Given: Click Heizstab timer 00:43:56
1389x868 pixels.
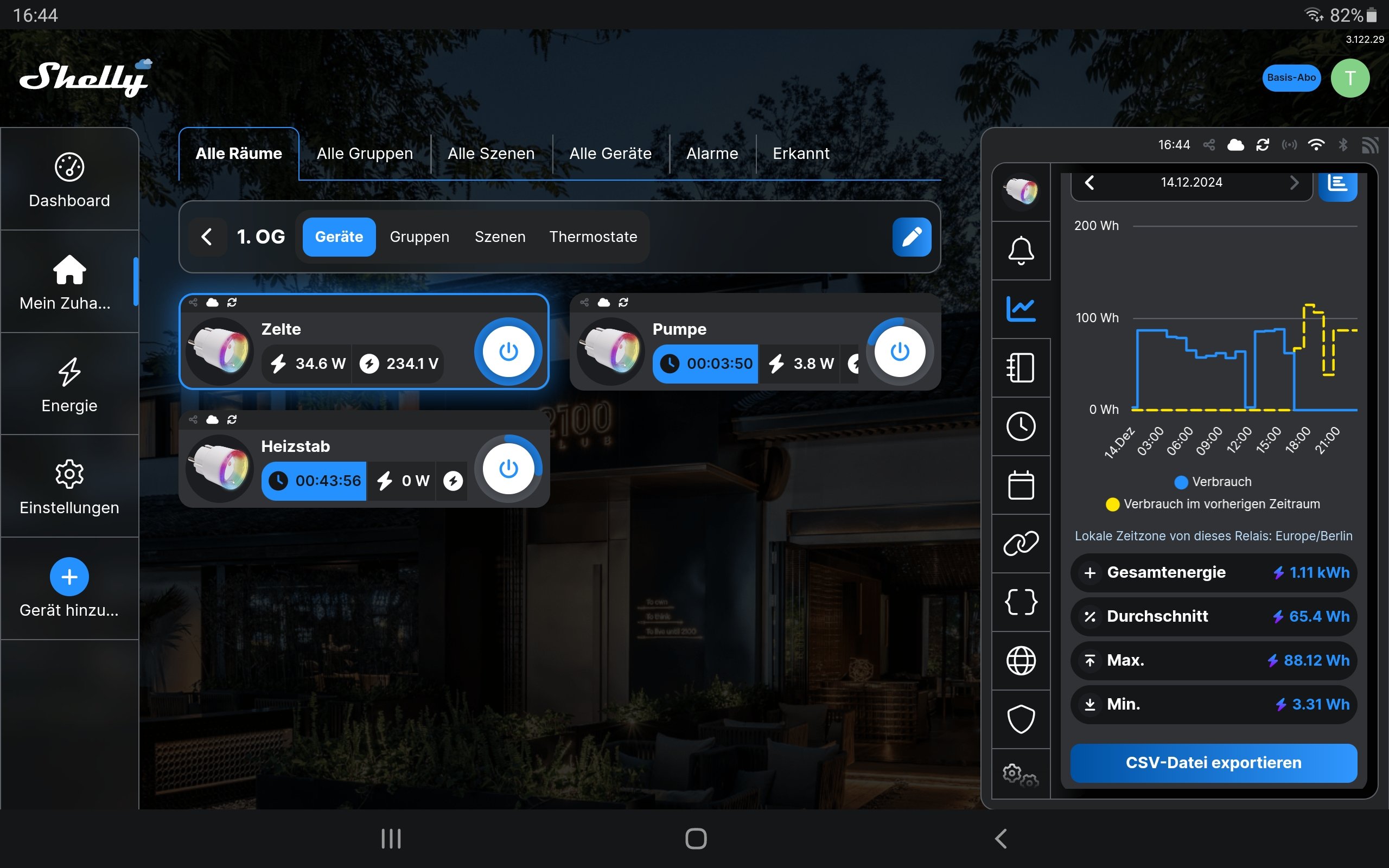Looking at the screenshot, I should (314, 481).
